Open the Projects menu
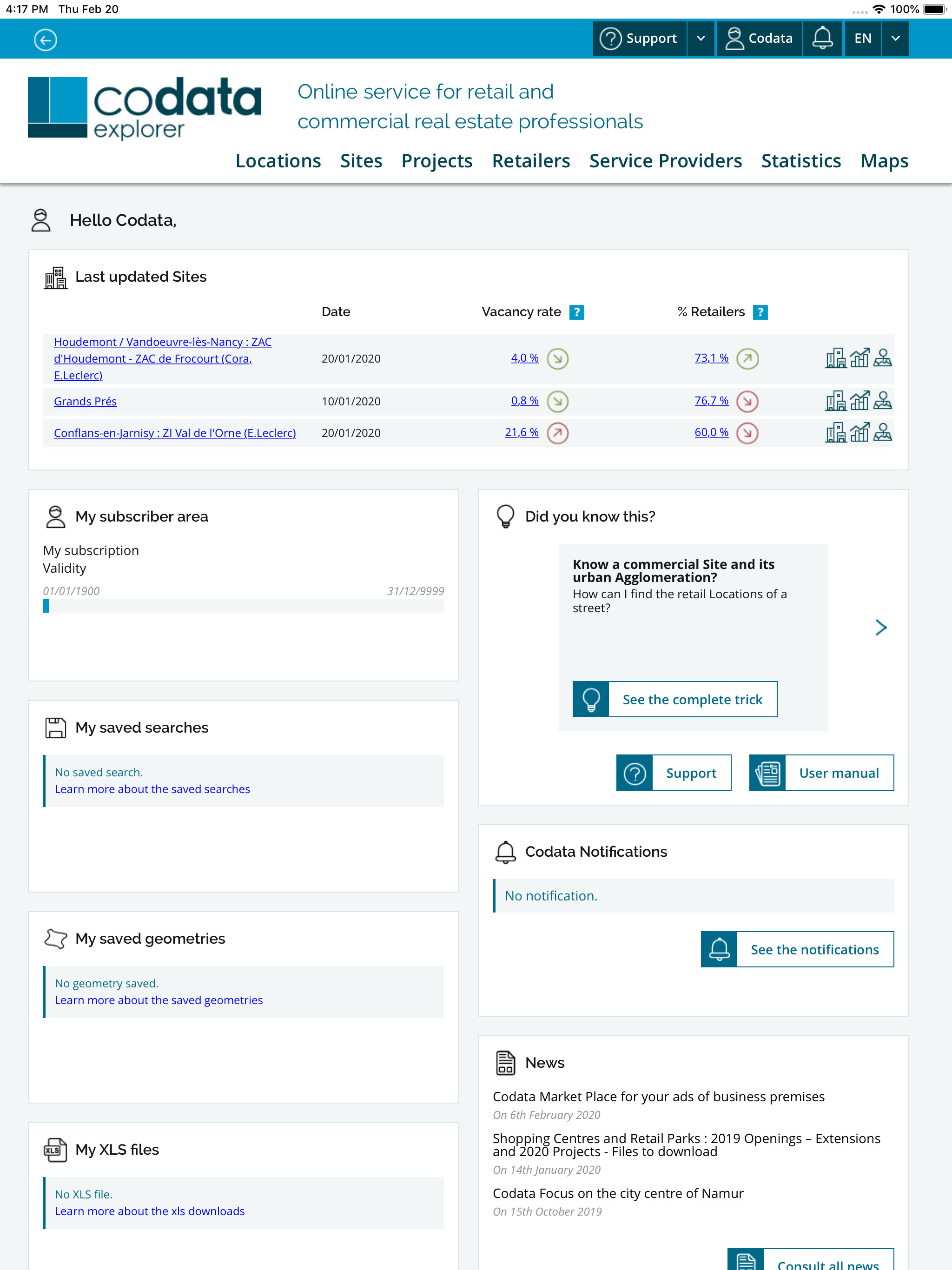The height and width of the screenshot is (1270, 952). (x=437, y=161)
